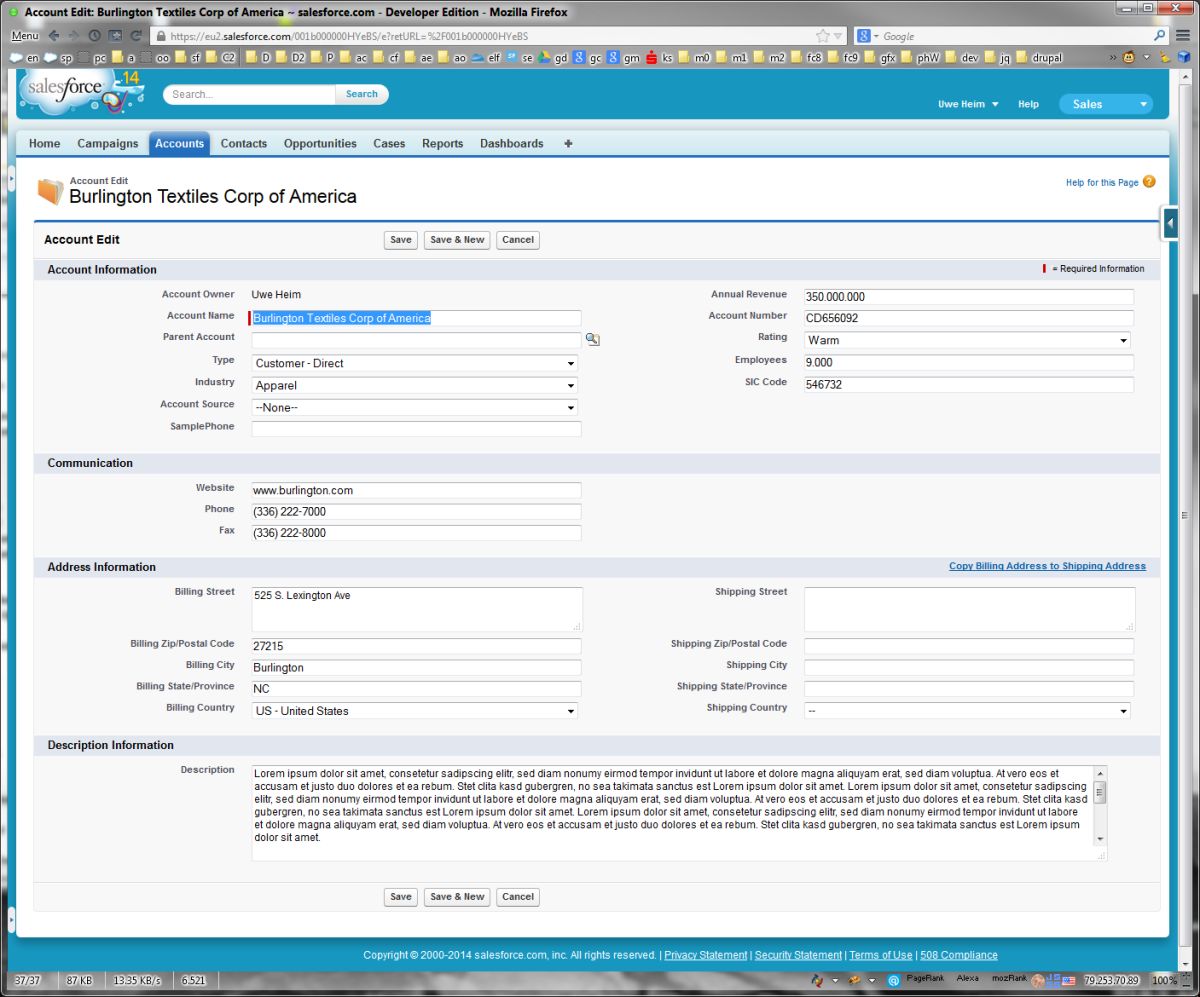
Task: Open the Terms of Use link
Action: click(881, 955)
